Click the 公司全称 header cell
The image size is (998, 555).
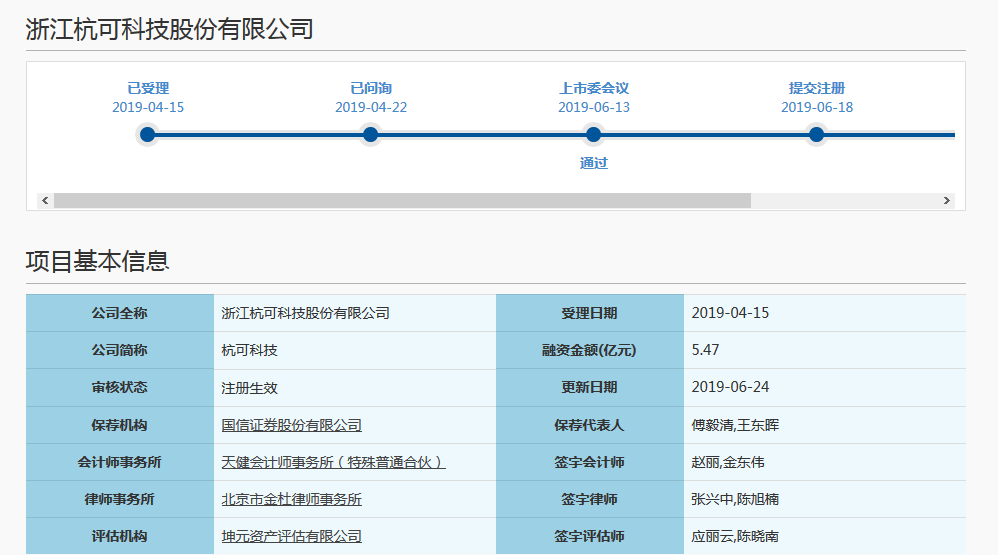point(120,313)
